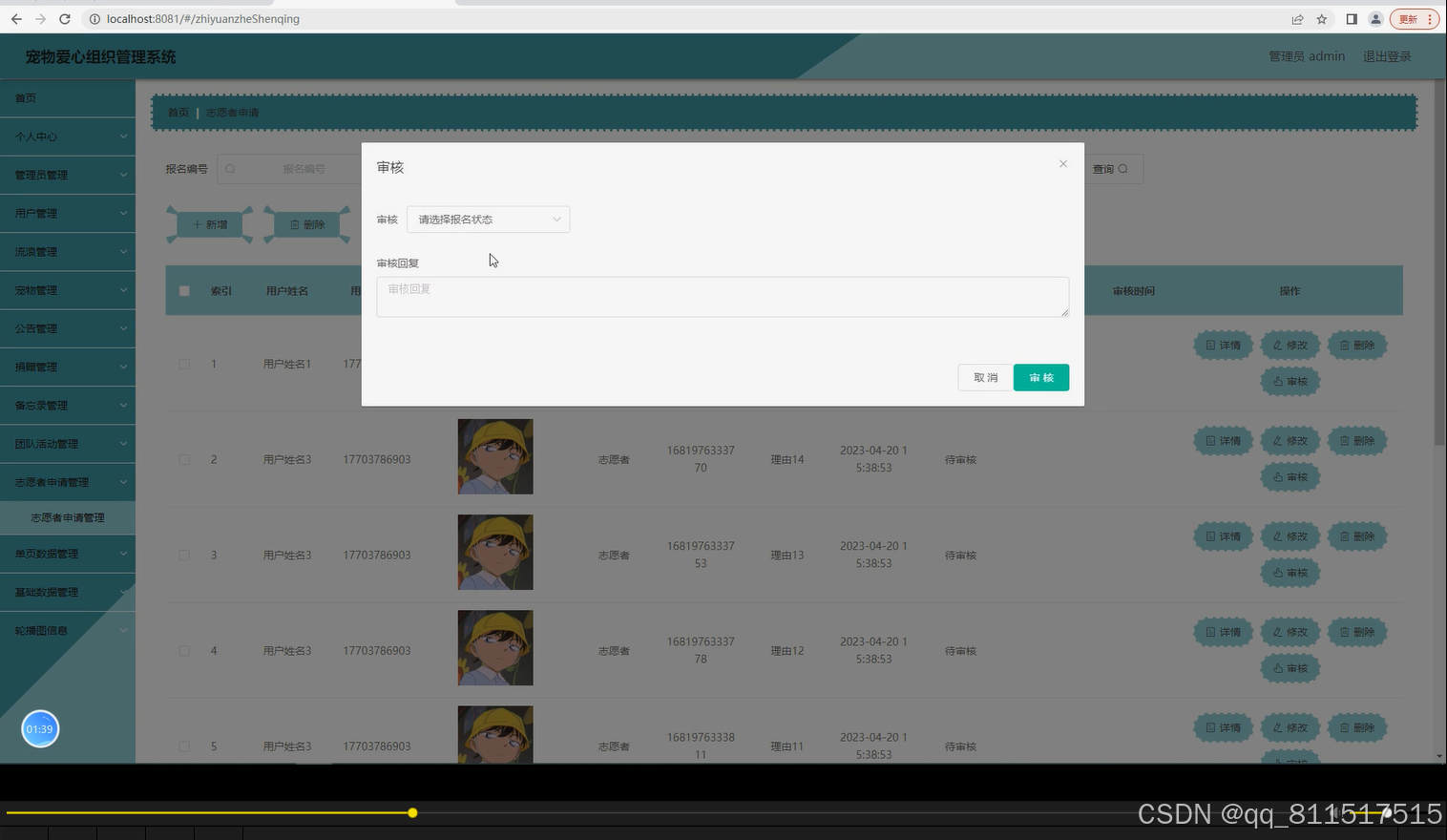This screenshot has height=840, width=1447.
Task: Confirm with the green 审核 button
Action: pos(1041,378)
